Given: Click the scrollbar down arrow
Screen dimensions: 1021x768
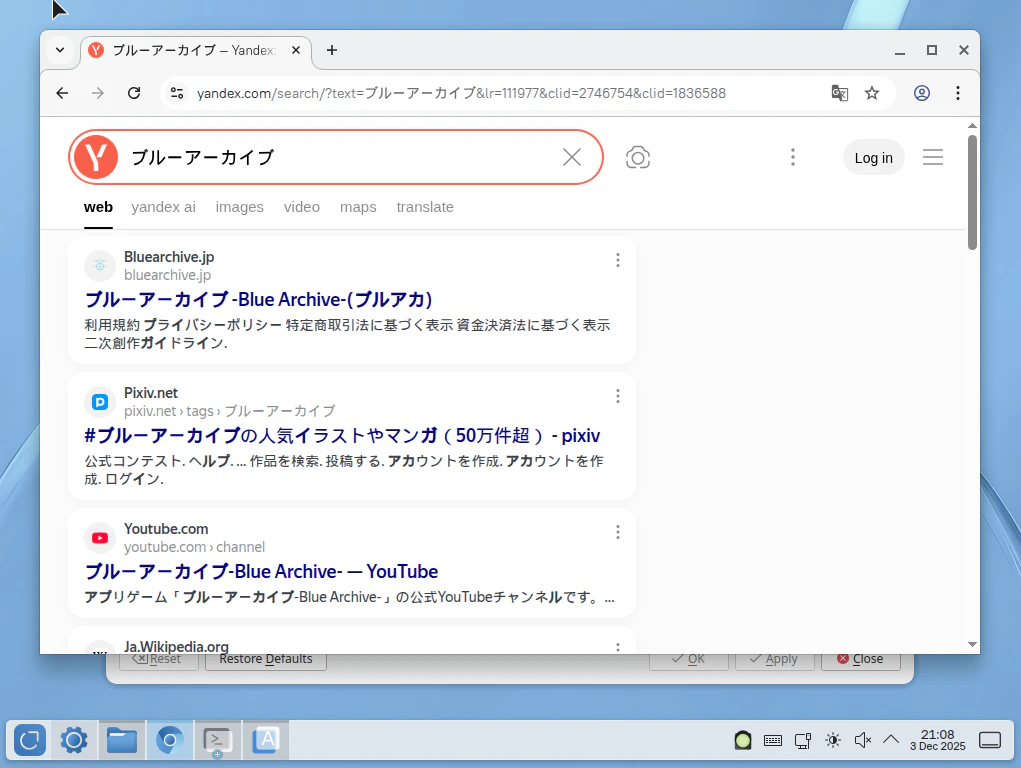Looking at the screenshot, I should click(x=972, y=644).
